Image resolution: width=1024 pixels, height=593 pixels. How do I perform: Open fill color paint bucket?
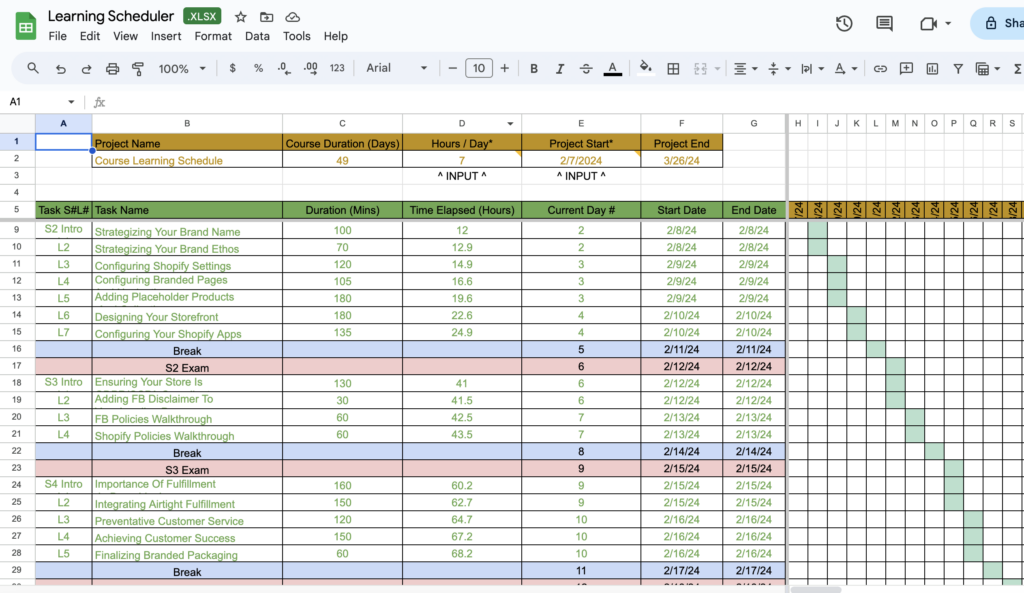click(x=645, y=68)
